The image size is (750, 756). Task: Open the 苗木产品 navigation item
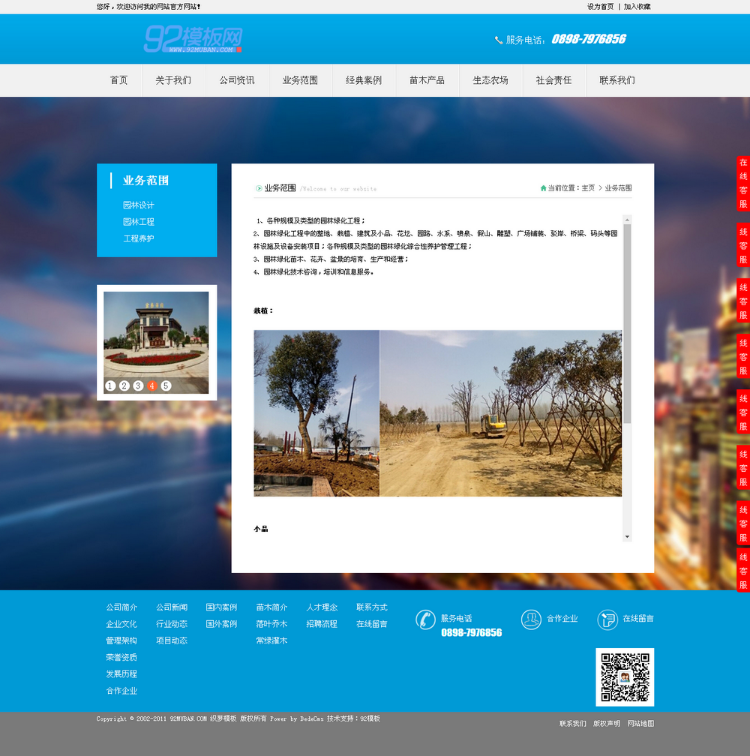tap(427, 81)
